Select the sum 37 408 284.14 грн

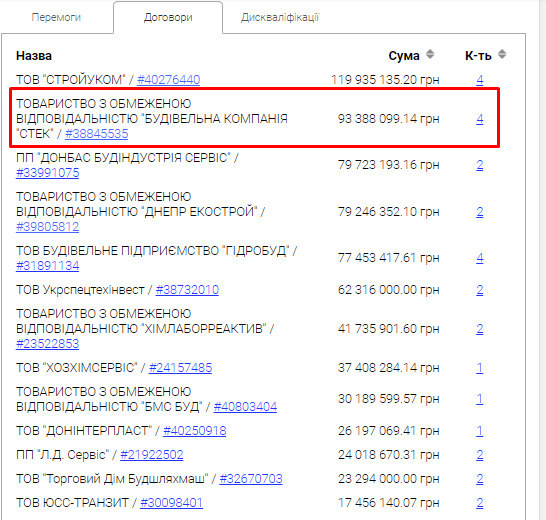389,368
